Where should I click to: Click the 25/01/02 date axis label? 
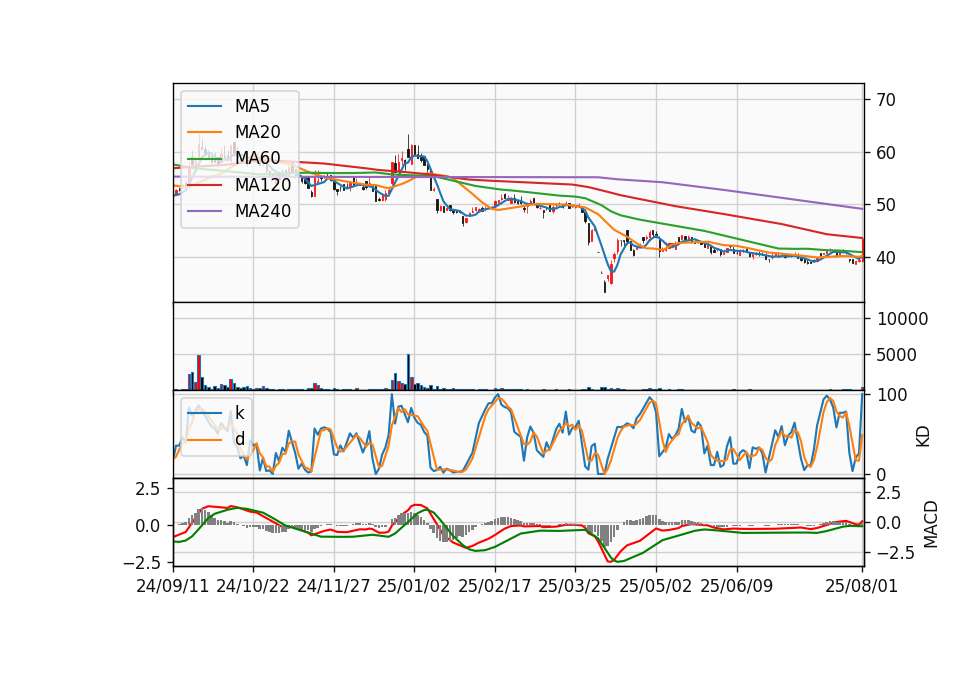pos(414,586)
